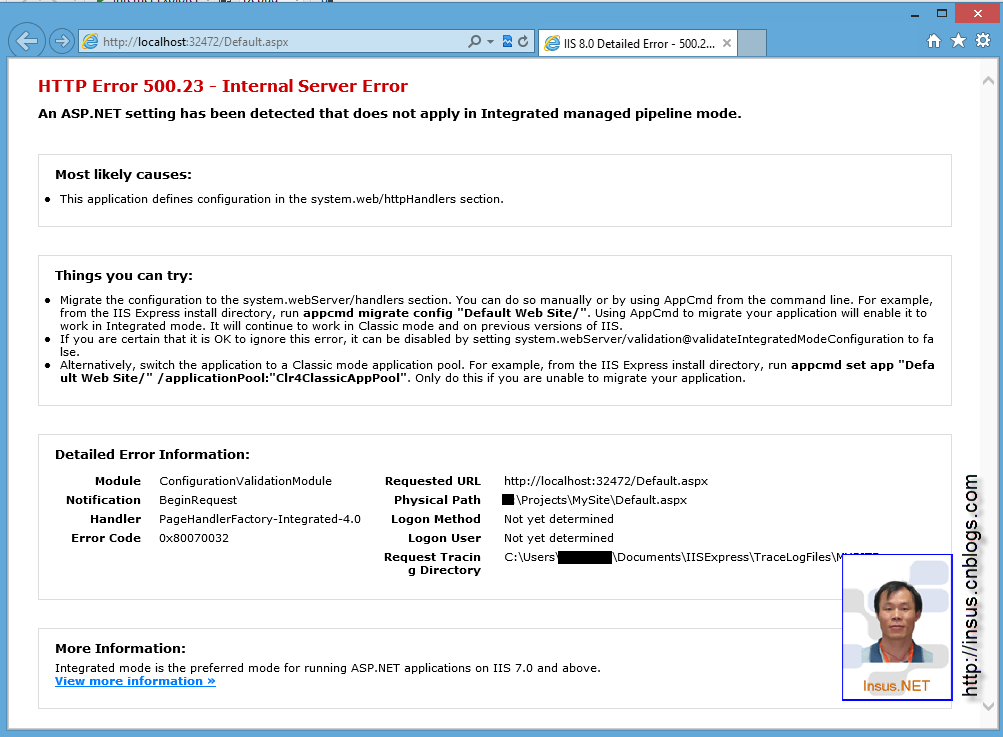
Task: Close the browser window with red X
Action: point(978,13)
